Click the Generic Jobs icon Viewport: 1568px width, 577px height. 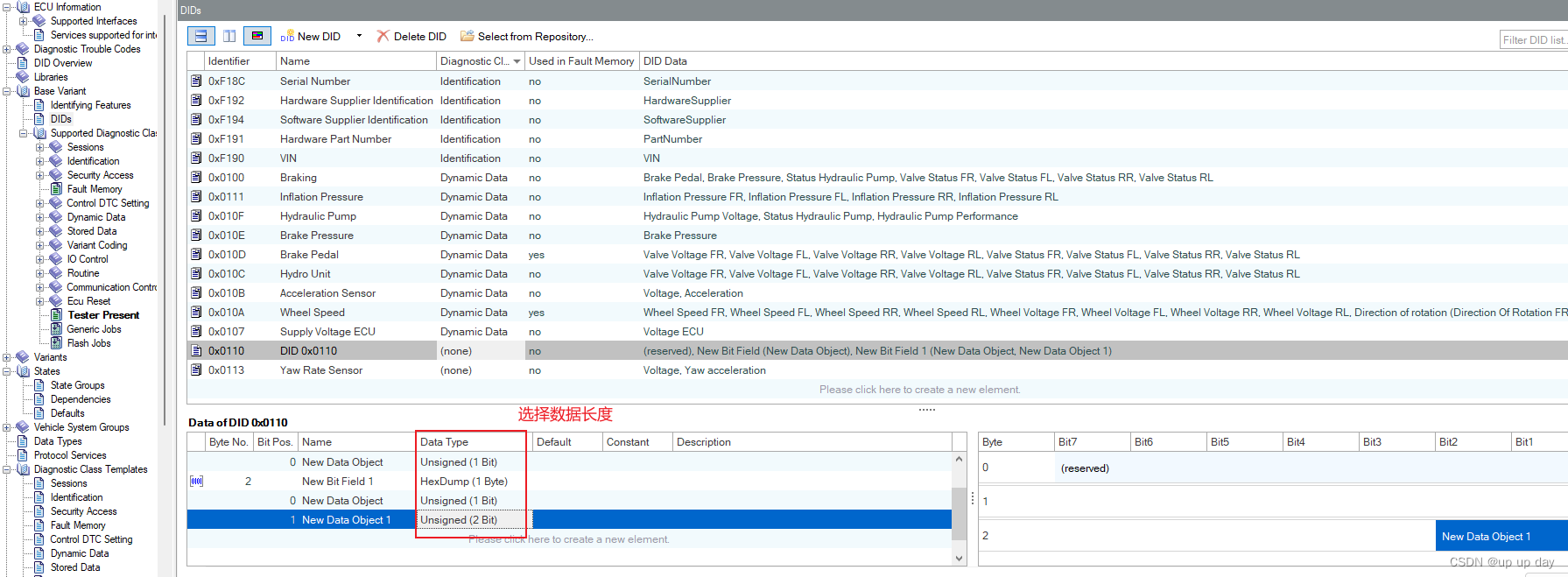[56, 329]
